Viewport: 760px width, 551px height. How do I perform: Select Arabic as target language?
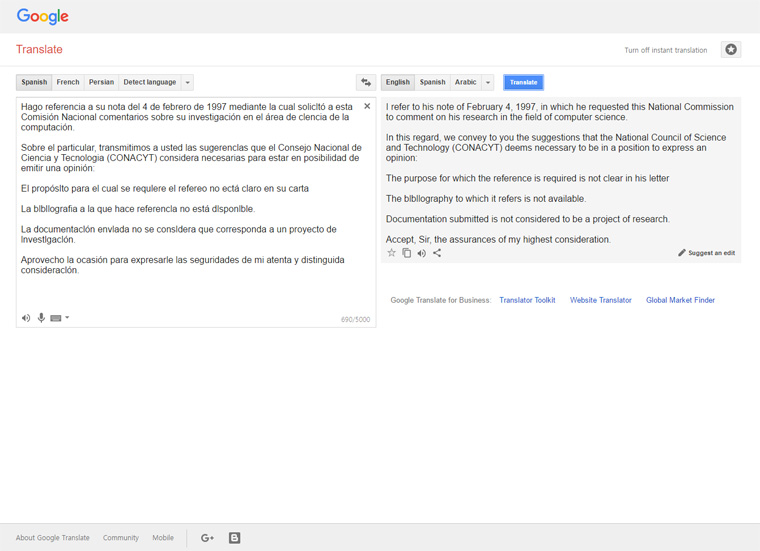465,82
